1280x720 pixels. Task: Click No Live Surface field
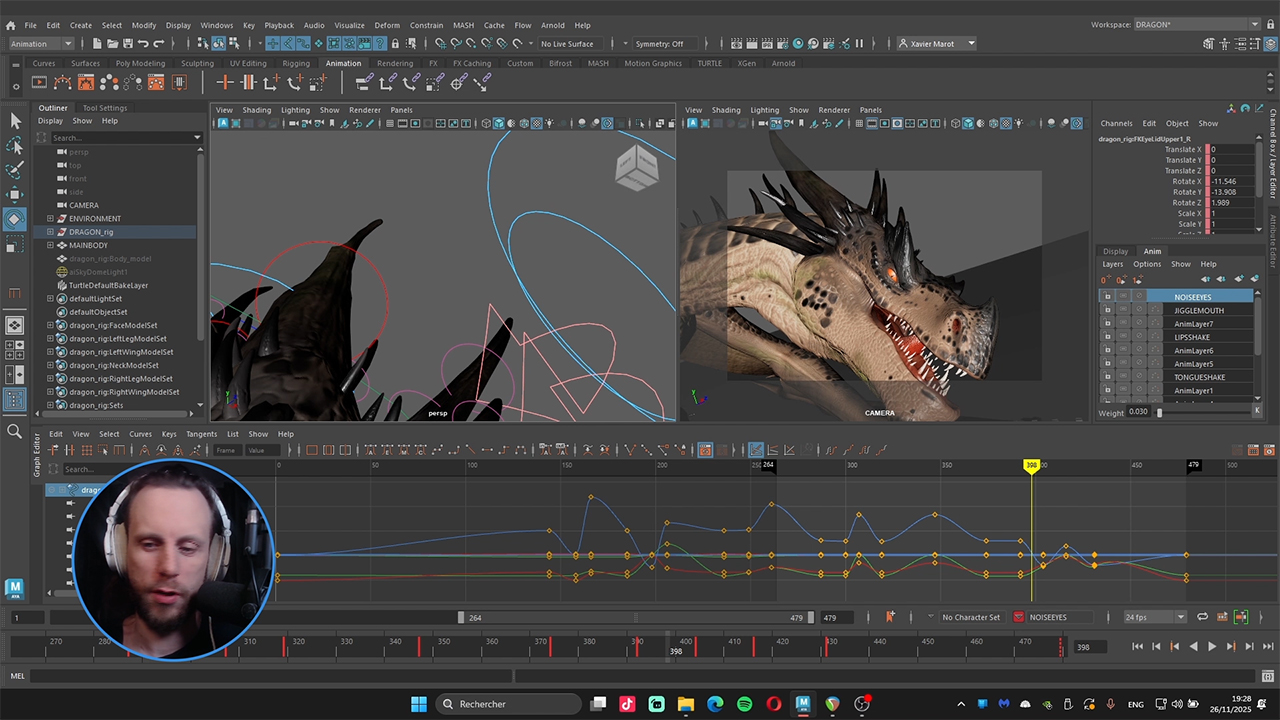[x=568, y=43]
